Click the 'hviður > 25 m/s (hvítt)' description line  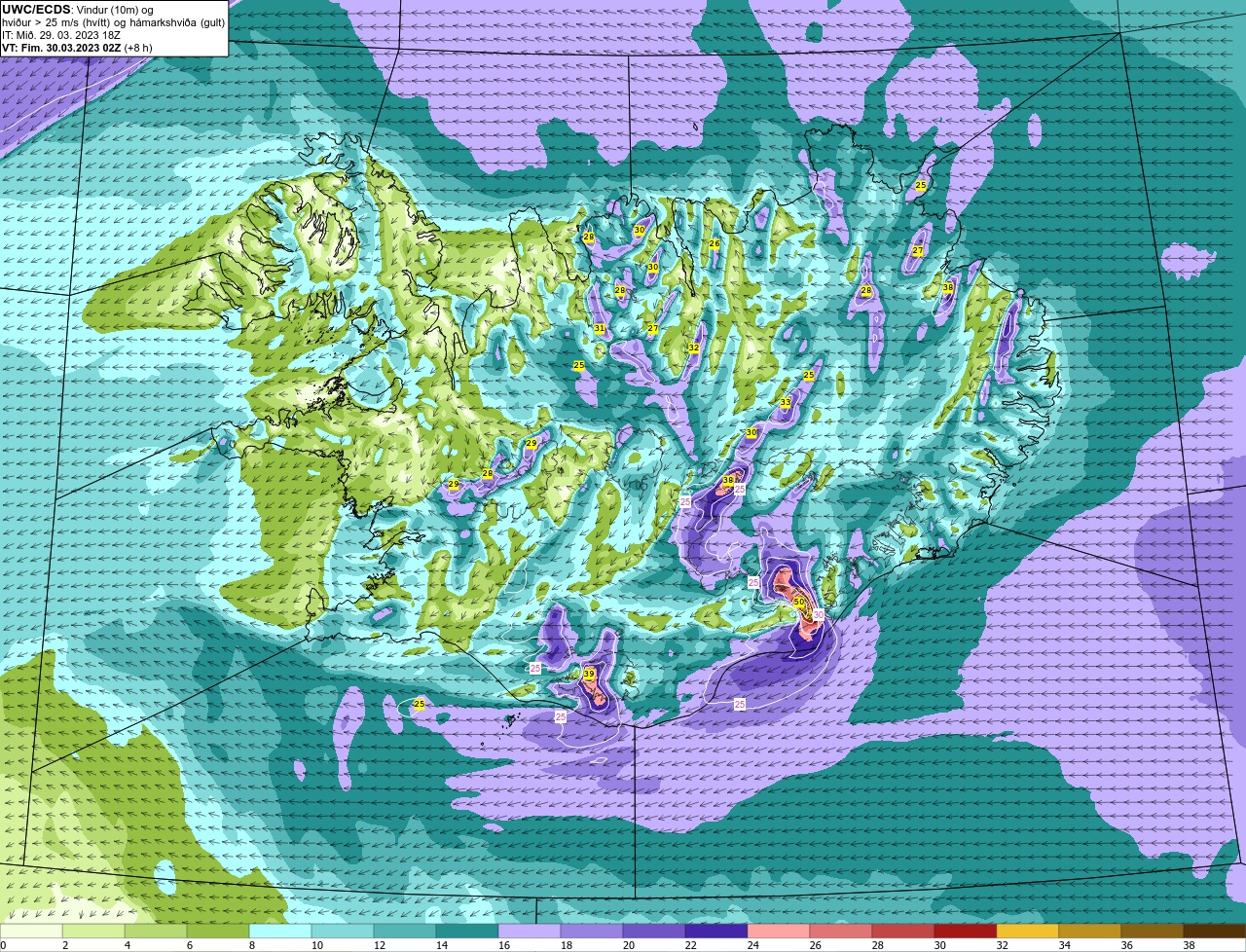click(114, 22)
